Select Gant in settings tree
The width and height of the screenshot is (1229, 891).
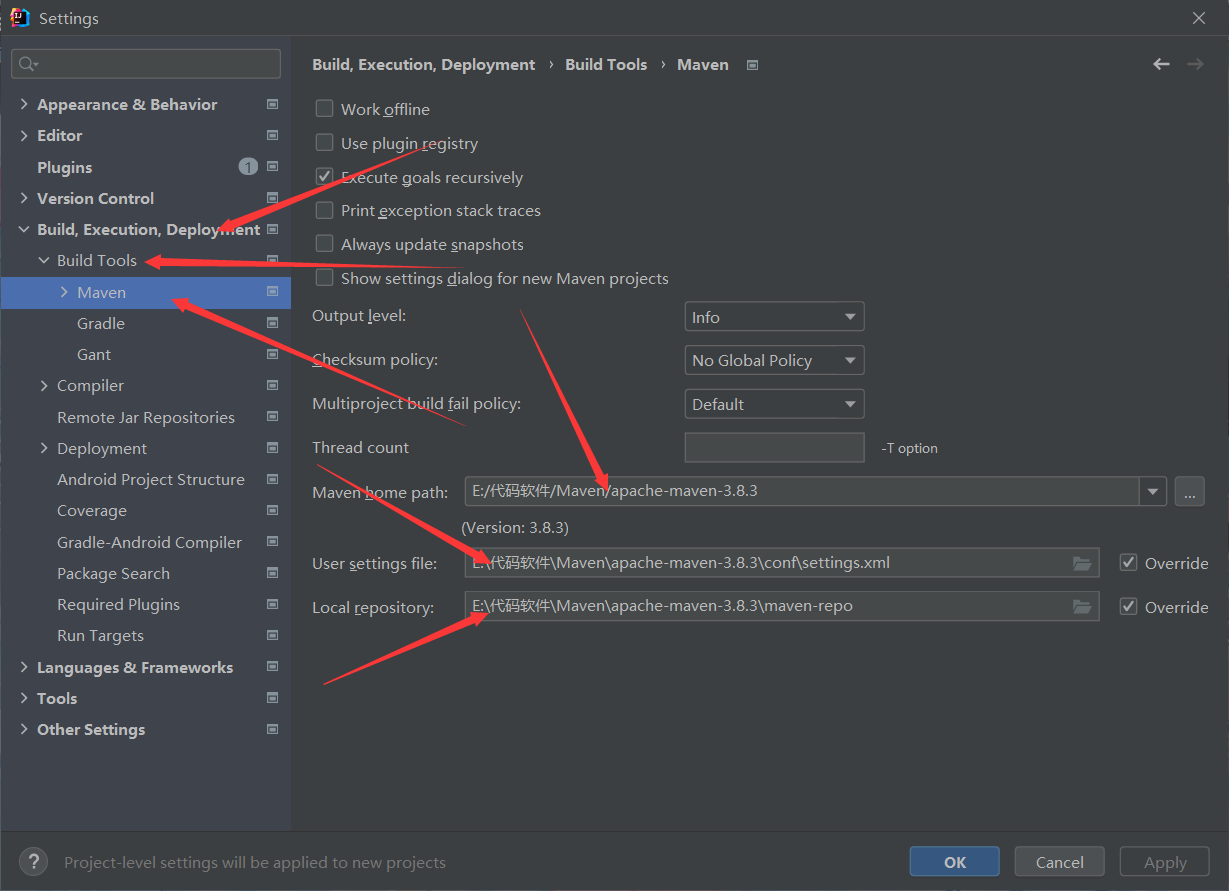point(94,354)
